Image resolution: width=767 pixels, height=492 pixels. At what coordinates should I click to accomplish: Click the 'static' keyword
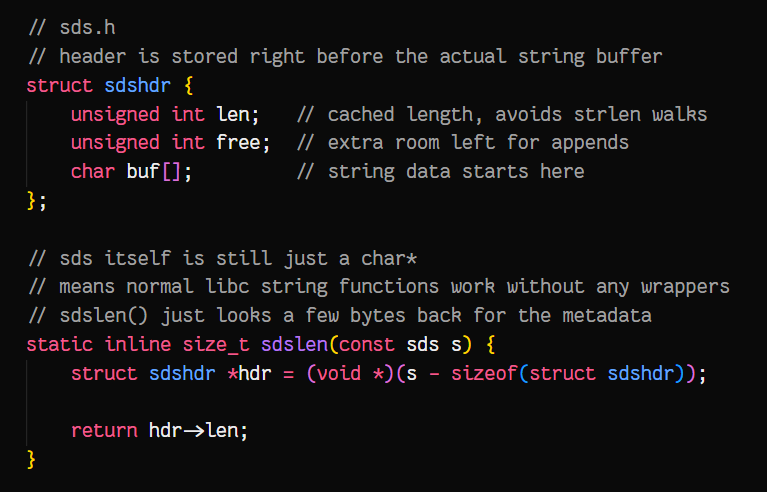(60, 345)
